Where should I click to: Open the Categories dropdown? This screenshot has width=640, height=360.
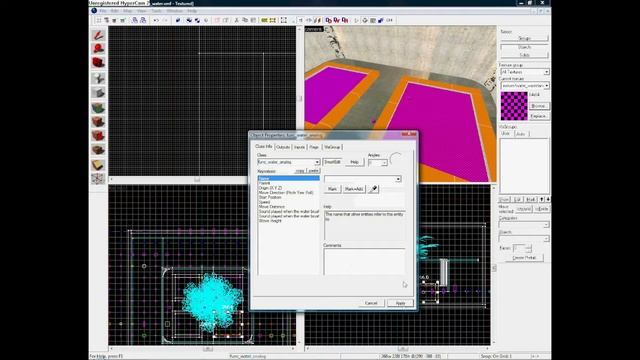[x=546, y=225]
